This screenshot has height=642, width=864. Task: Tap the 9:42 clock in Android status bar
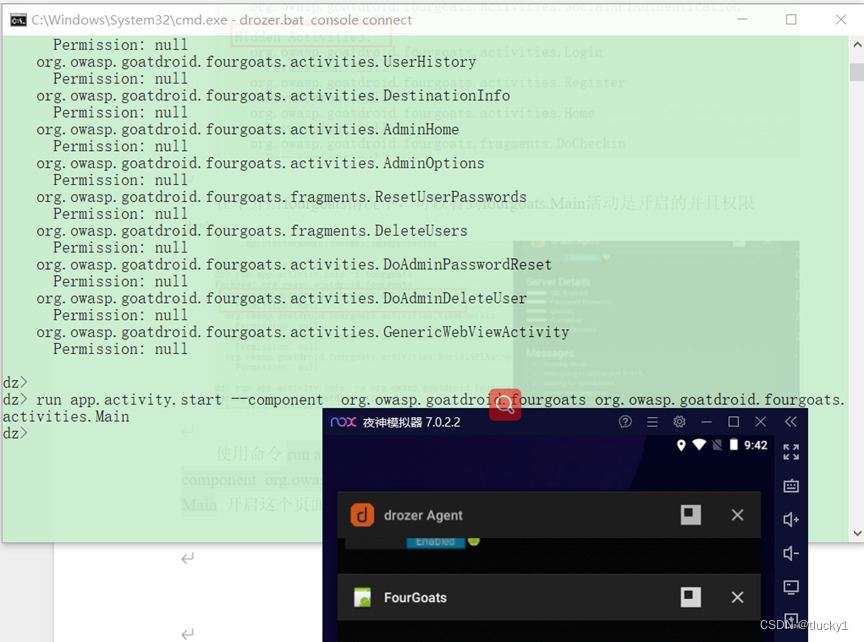click(755, 445)
